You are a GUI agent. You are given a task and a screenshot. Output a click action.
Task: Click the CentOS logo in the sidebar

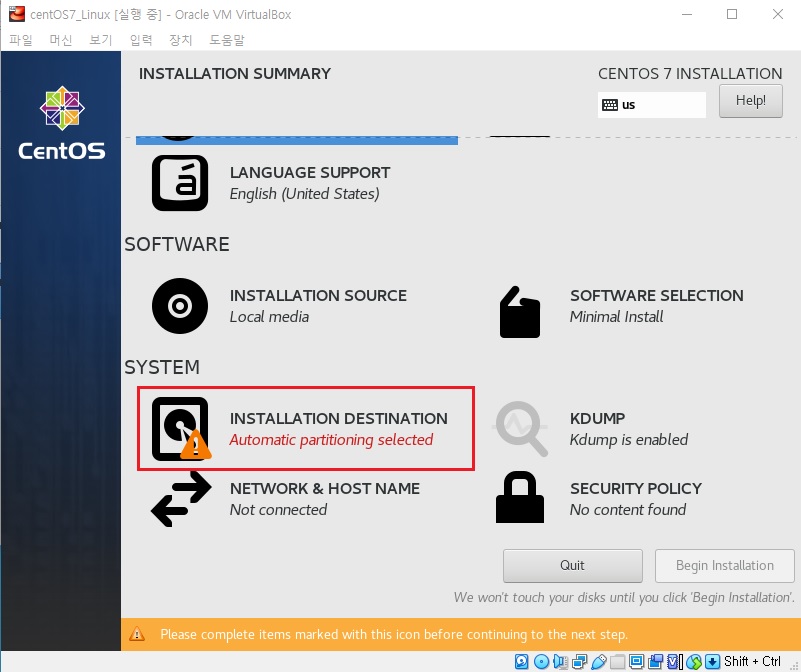coord(62,123)
